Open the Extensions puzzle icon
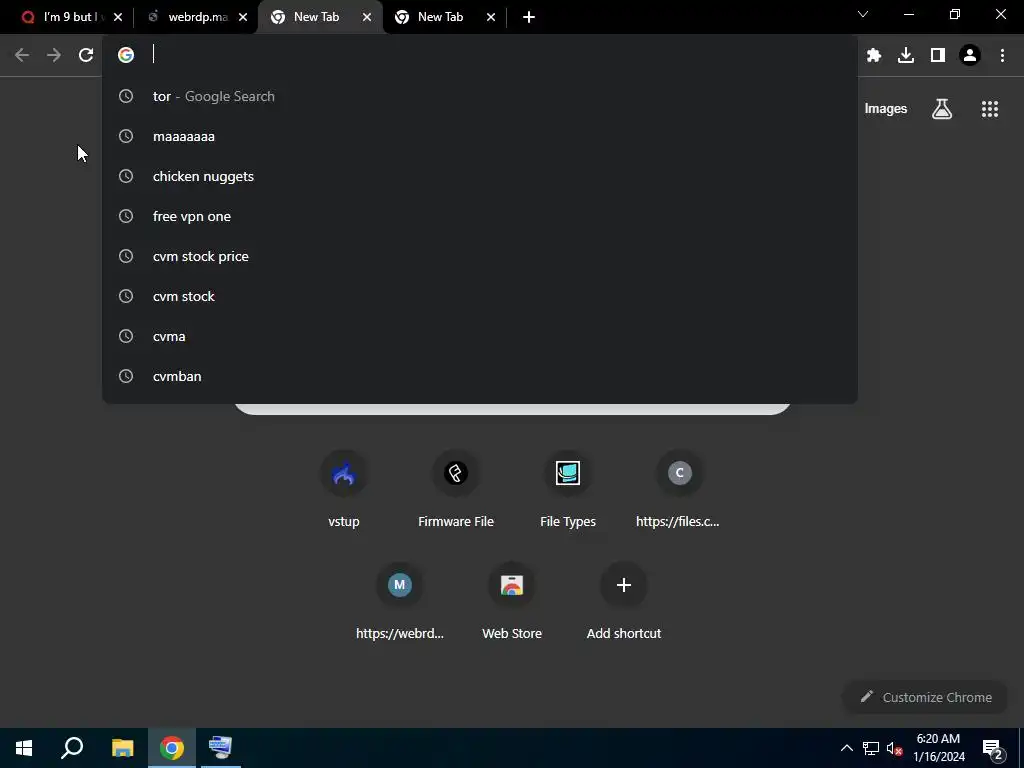 coord(874,56)
